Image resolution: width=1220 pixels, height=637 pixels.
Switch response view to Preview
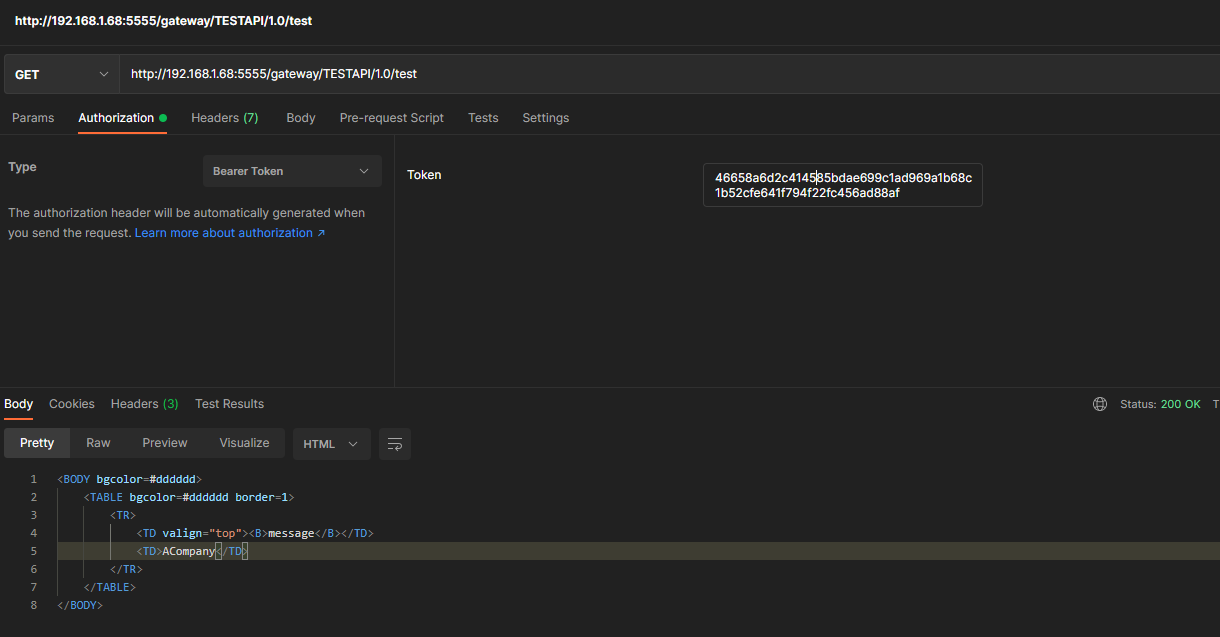(165, 443)
